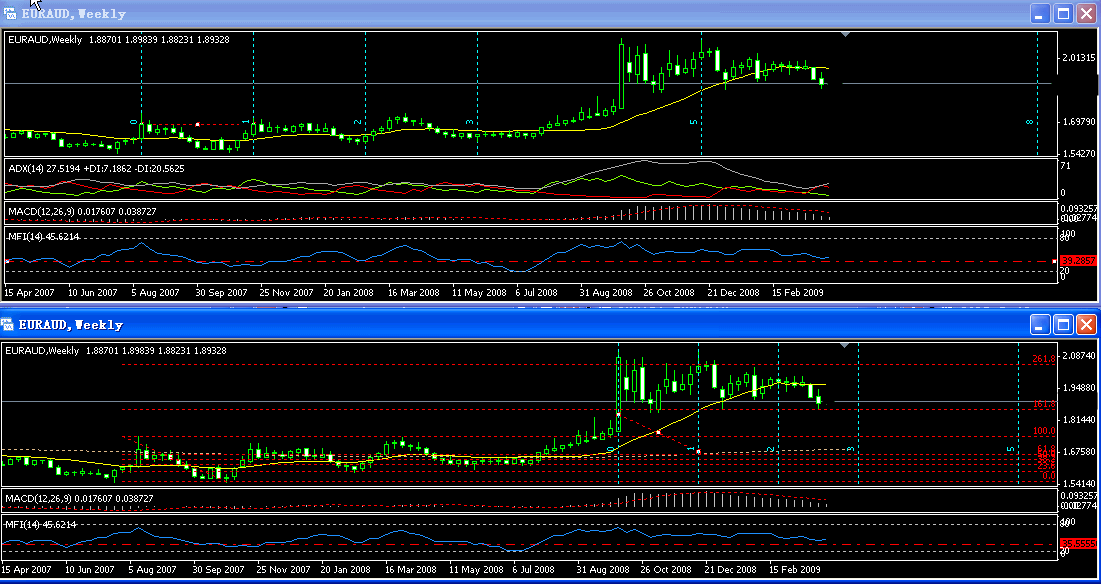Screen dimensions: 1101x584
Task: Click the 1.81440 price label in bottom chart
Action: [x=1080, y=420]
